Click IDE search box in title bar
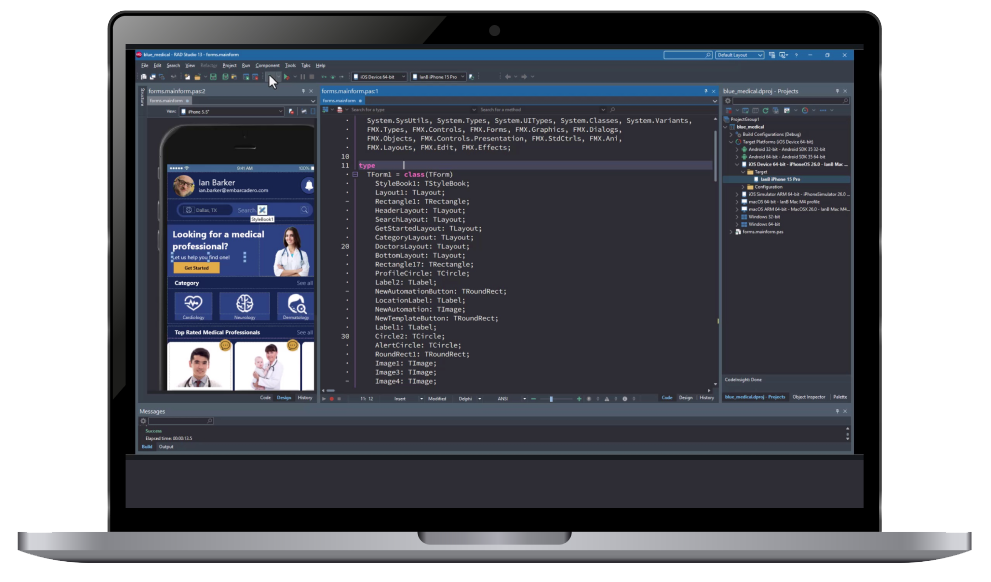Image resolution: width=991 pixels, height=582 pixels. tap(688, 55)
